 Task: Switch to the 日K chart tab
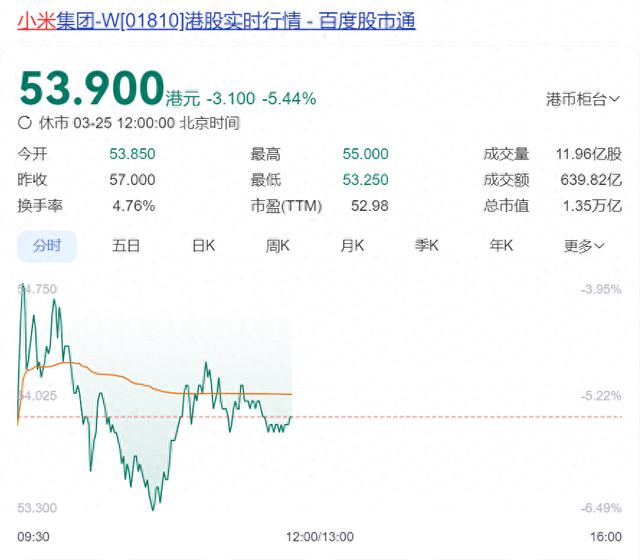pos(203,246)
